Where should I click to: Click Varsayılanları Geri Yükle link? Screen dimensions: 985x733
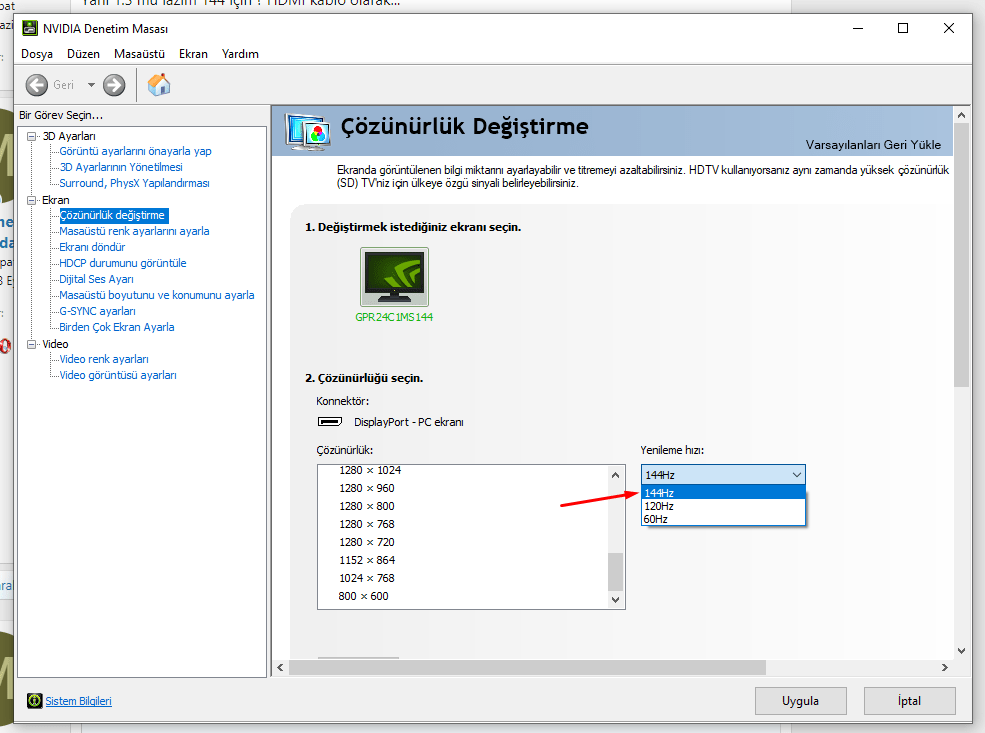(873, 145)
